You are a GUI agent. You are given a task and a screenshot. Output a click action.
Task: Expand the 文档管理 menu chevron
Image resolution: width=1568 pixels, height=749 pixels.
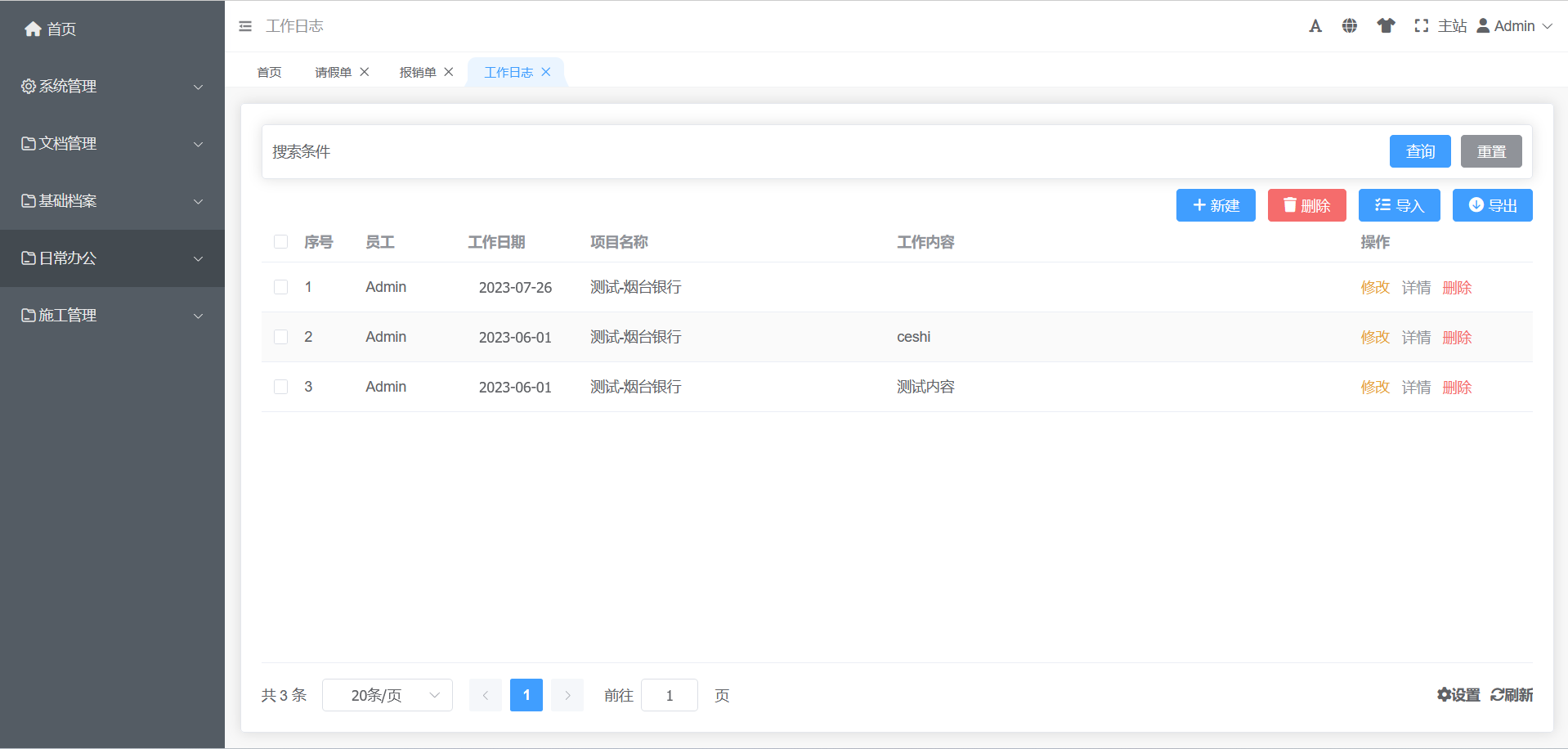coord(198,144)
